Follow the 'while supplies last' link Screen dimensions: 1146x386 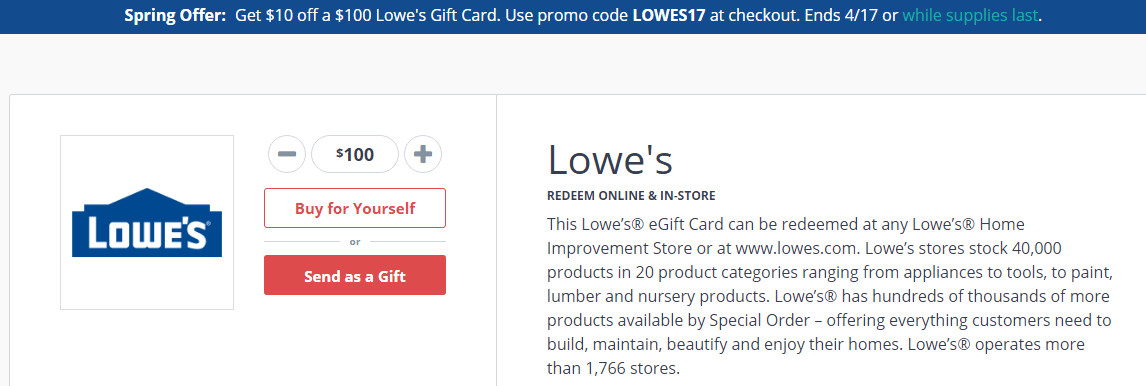(970, 15)
